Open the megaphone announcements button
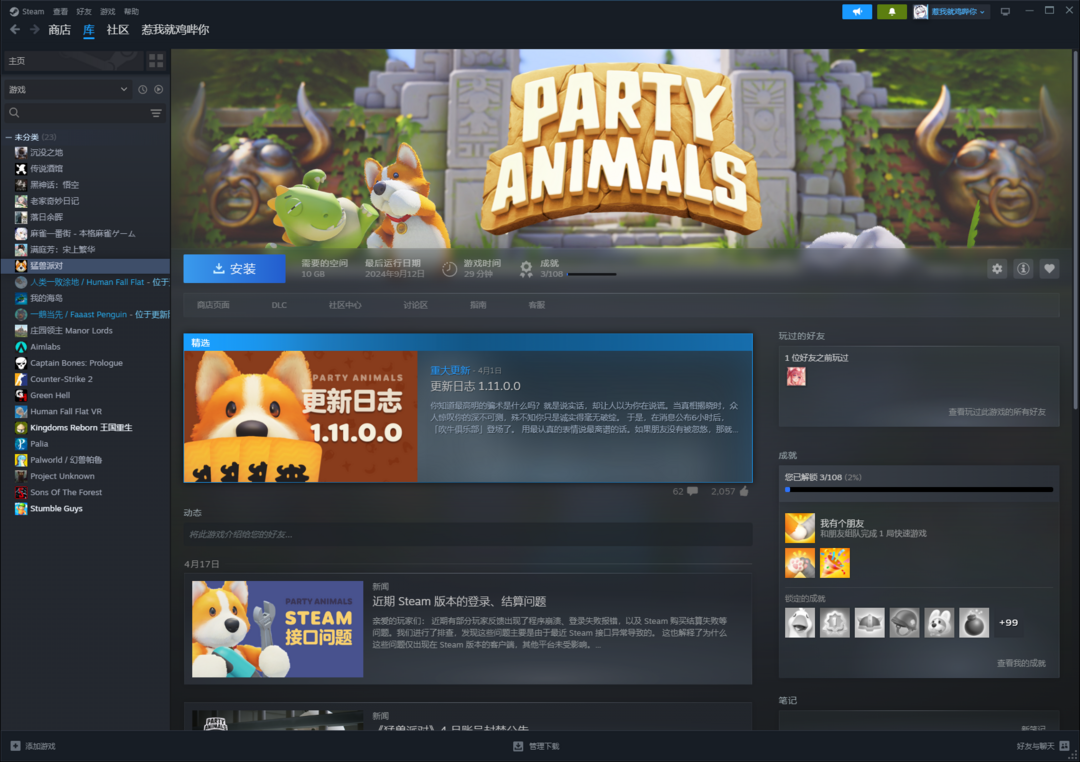Screen dimensions: 1080x762 tap(857, 12)
